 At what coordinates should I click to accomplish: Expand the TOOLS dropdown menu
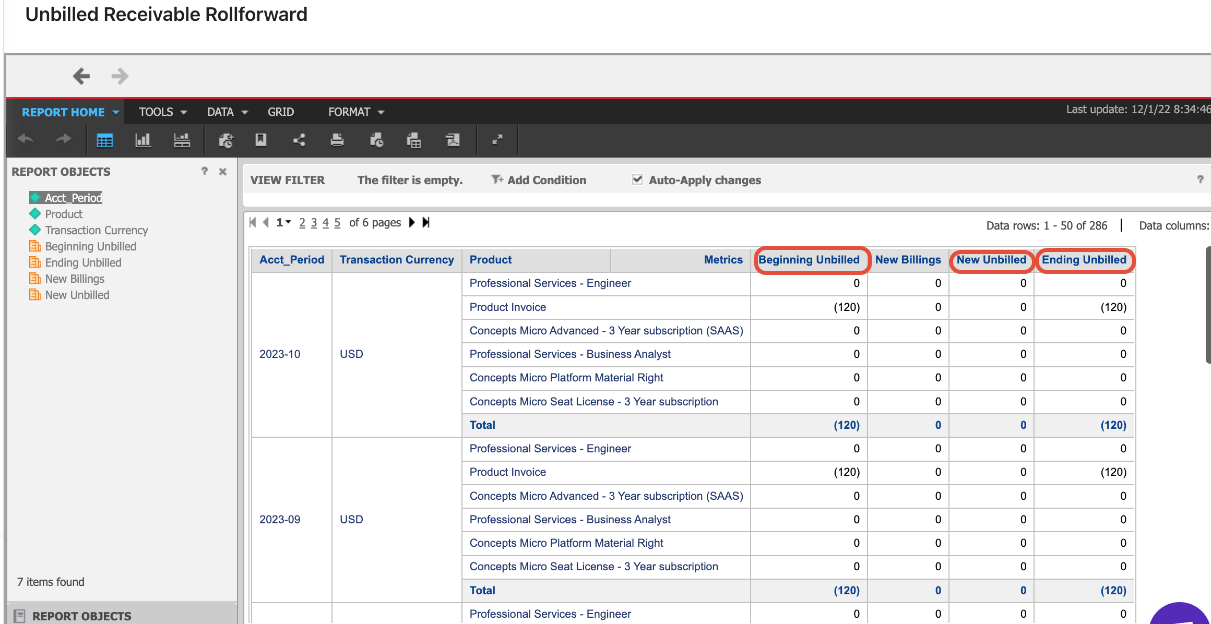tap(162, 112)
